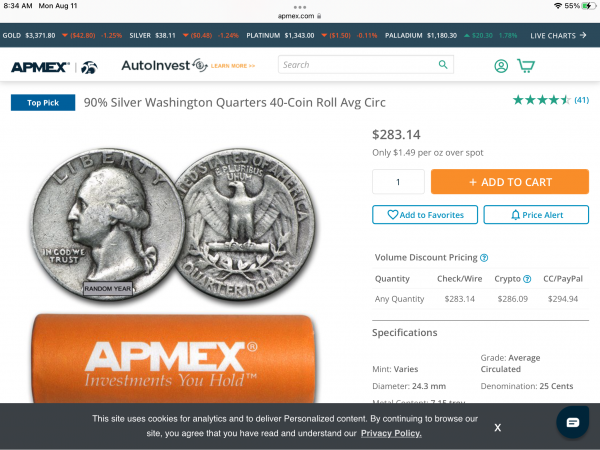The height and width of the screenshot is (450, 600).
Task: Click the Crypto help question icon
Action: pyautogui.click(x=527, y=279)
